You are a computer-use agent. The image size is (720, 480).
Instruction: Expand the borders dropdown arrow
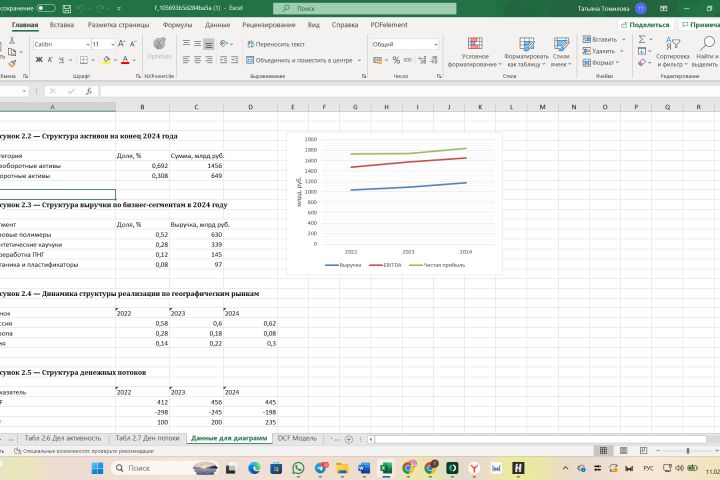click(93, 60)
